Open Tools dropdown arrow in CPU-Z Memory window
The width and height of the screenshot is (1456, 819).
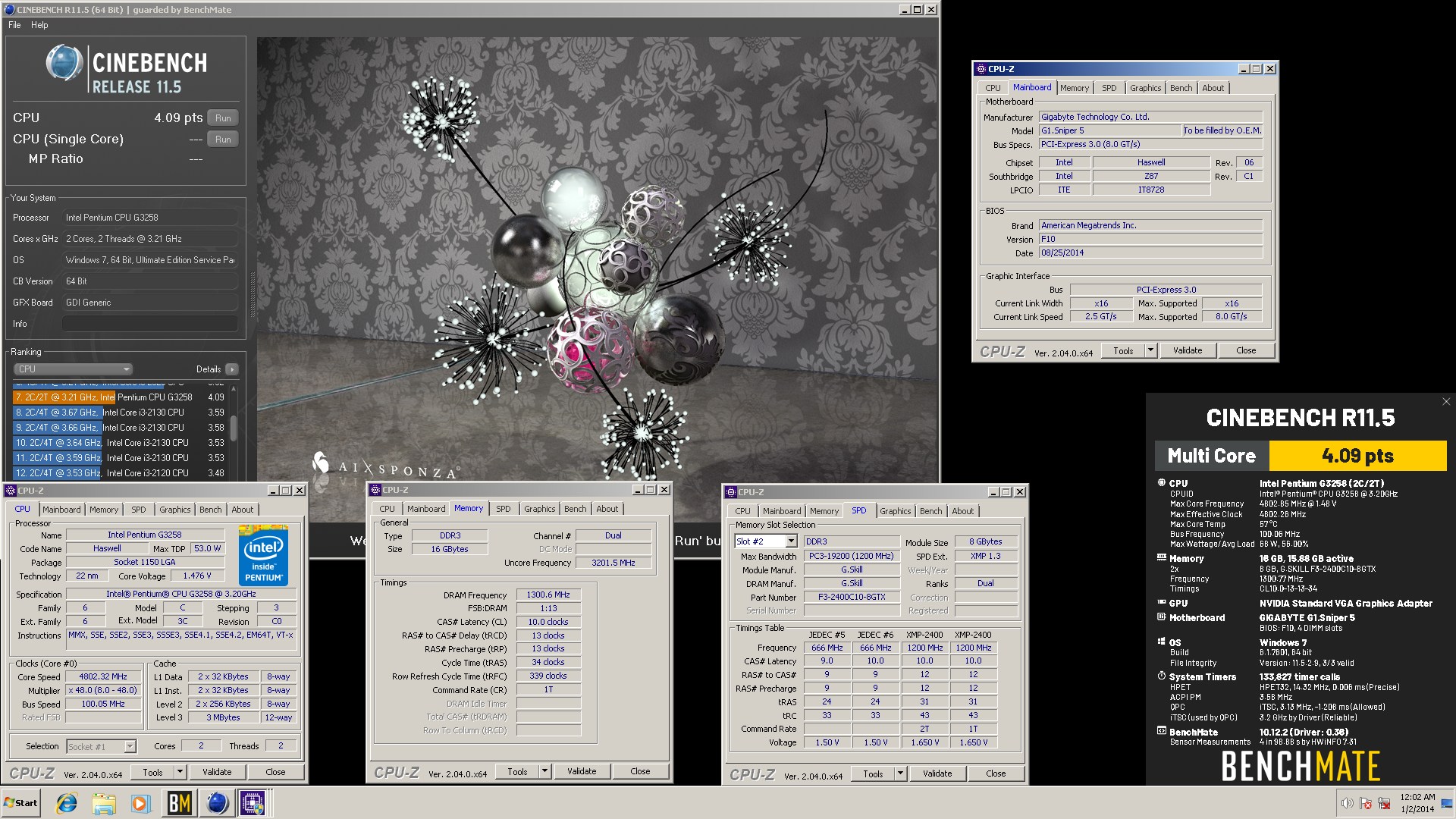coord(544,771)
